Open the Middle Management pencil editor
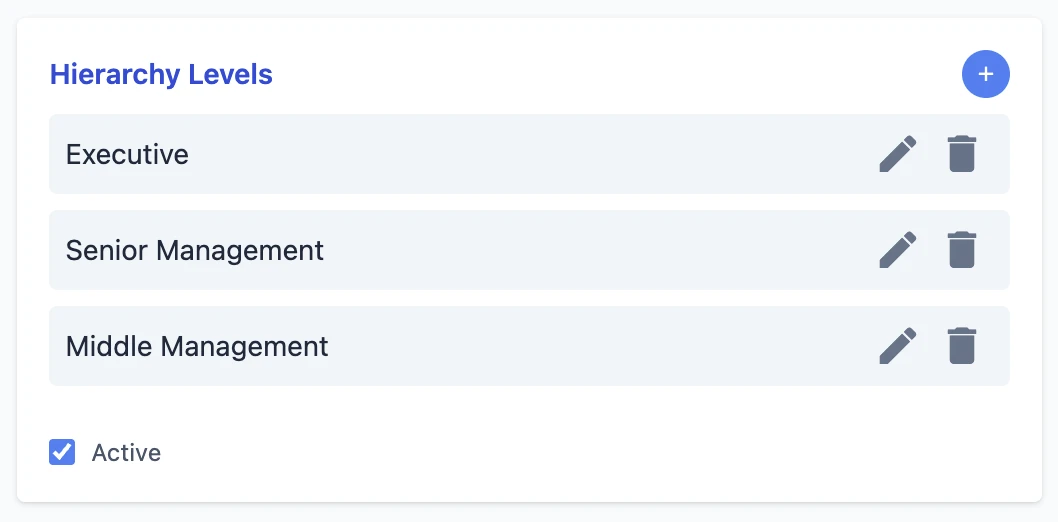 point(898,346)
